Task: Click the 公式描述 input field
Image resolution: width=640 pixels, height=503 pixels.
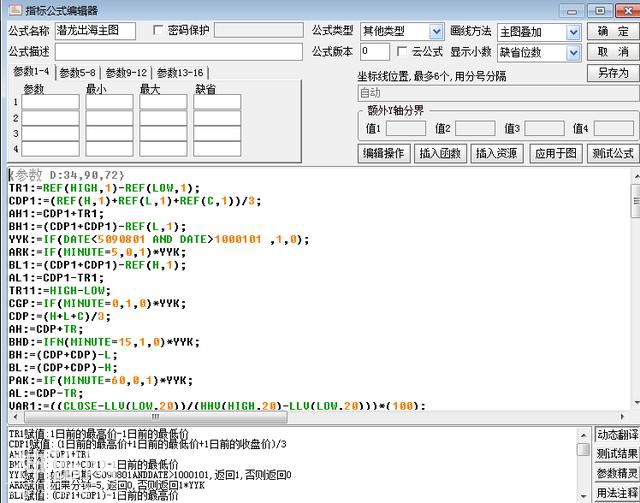Action: [179, 52]
